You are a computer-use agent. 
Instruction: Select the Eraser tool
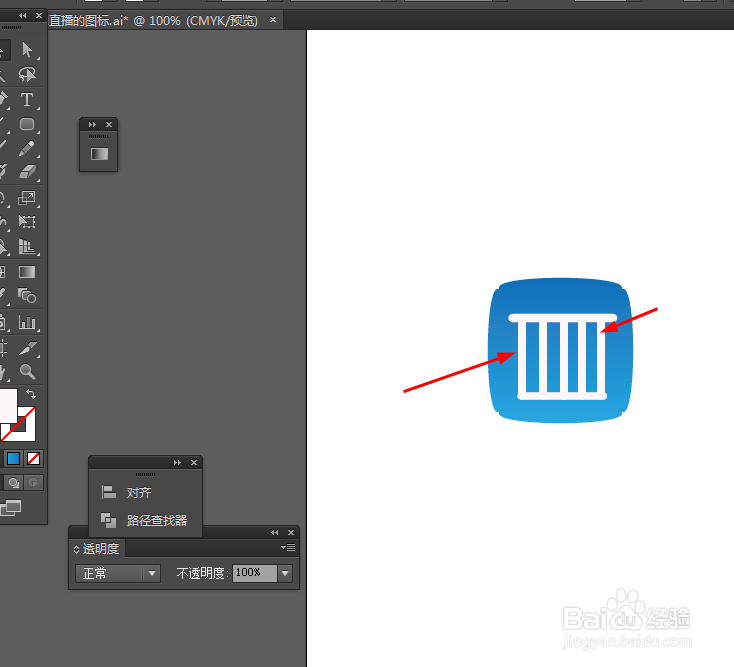tap(27, 172)
